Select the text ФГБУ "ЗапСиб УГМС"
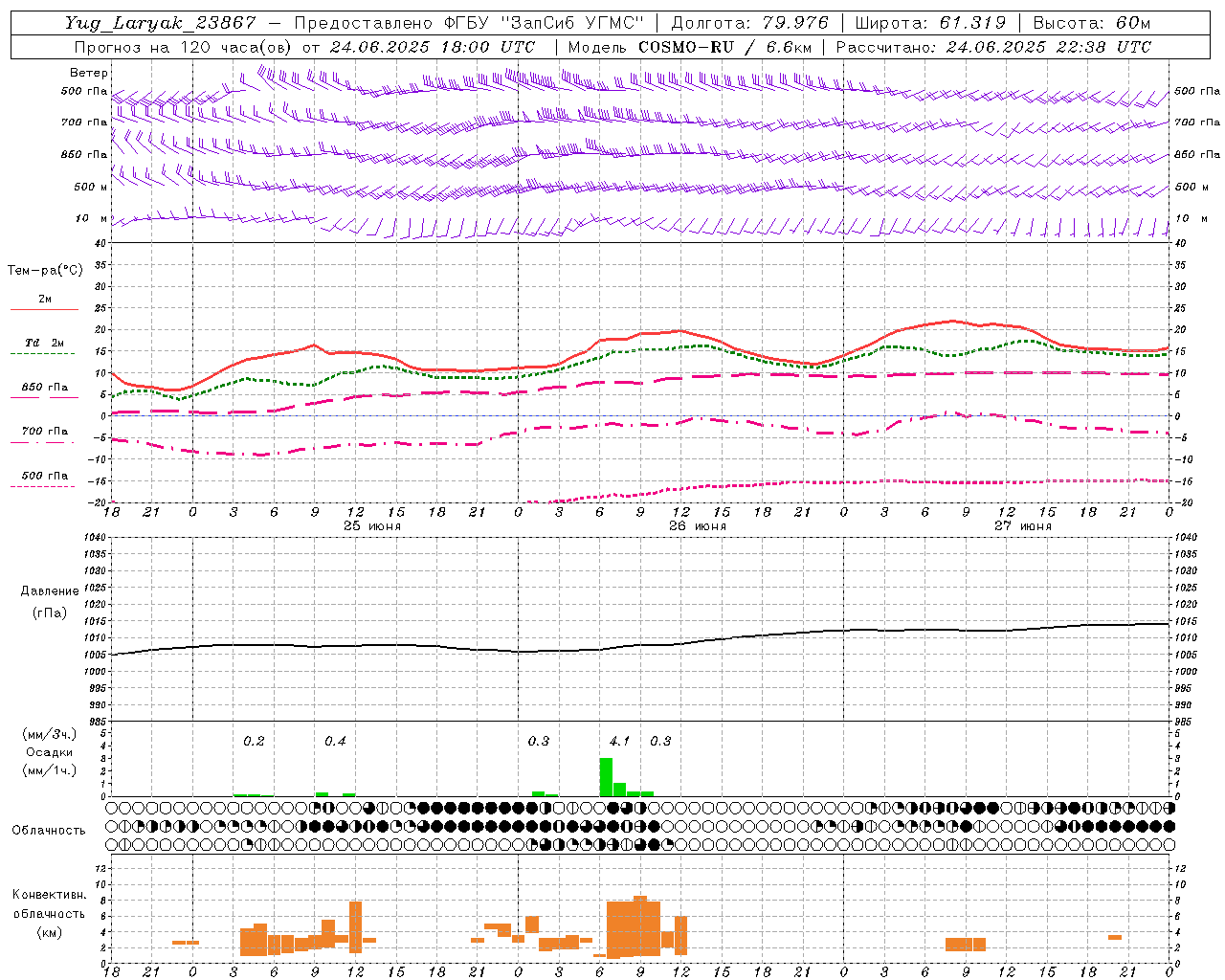Image resolution: width=1225 pixels, height=980 pixels. click(543, 23)
